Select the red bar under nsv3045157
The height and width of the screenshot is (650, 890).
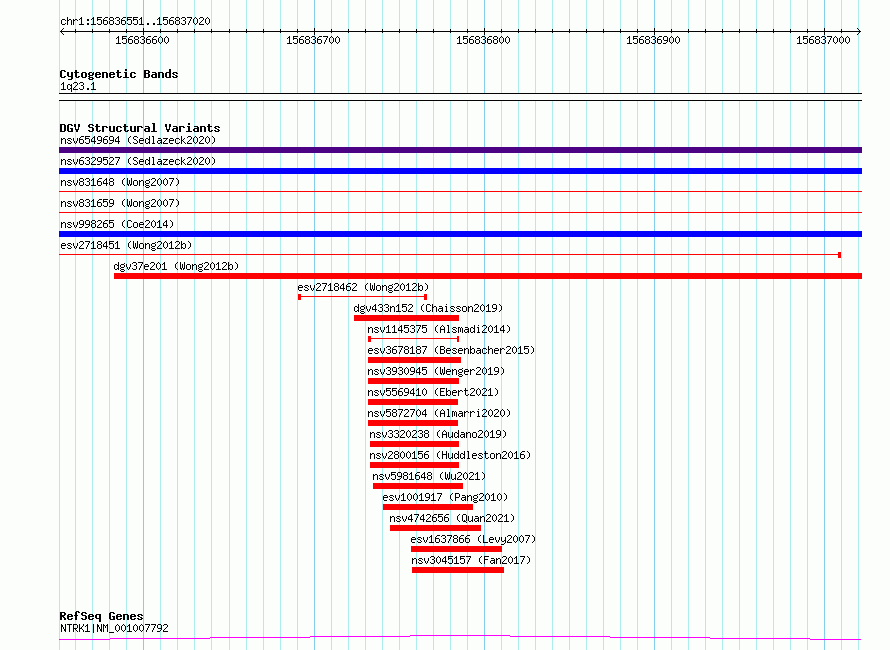point(458,570)
